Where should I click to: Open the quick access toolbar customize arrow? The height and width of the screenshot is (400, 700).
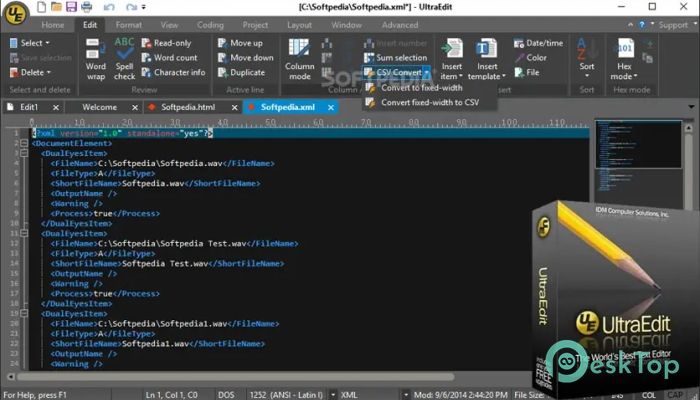(x=144, y=7)
